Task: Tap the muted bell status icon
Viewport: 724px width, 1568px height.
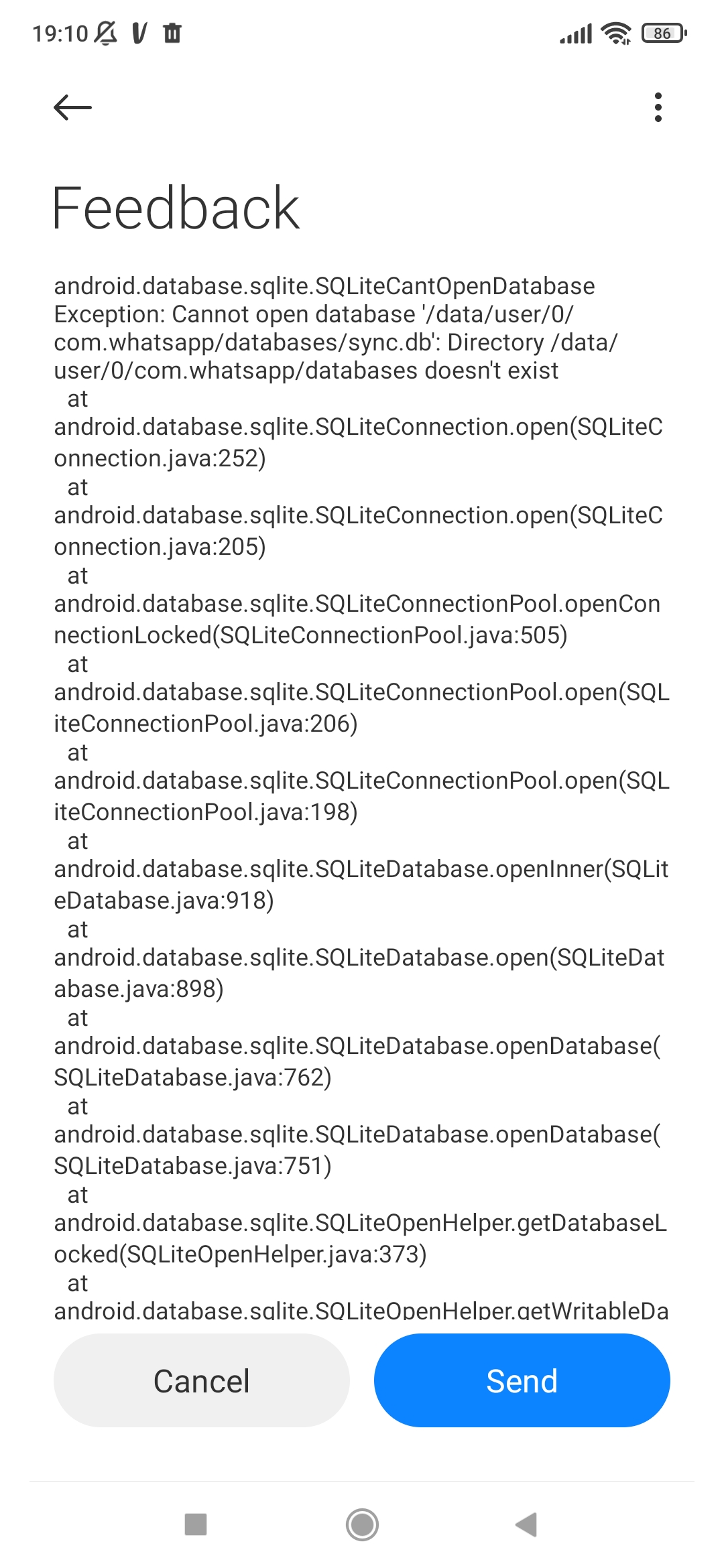Action: tap(105, 33)
